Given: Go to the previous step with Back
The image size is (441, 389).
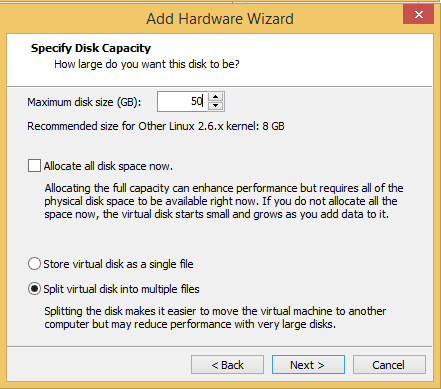Looking at the screenshot, I should click(x=227, y=365).
